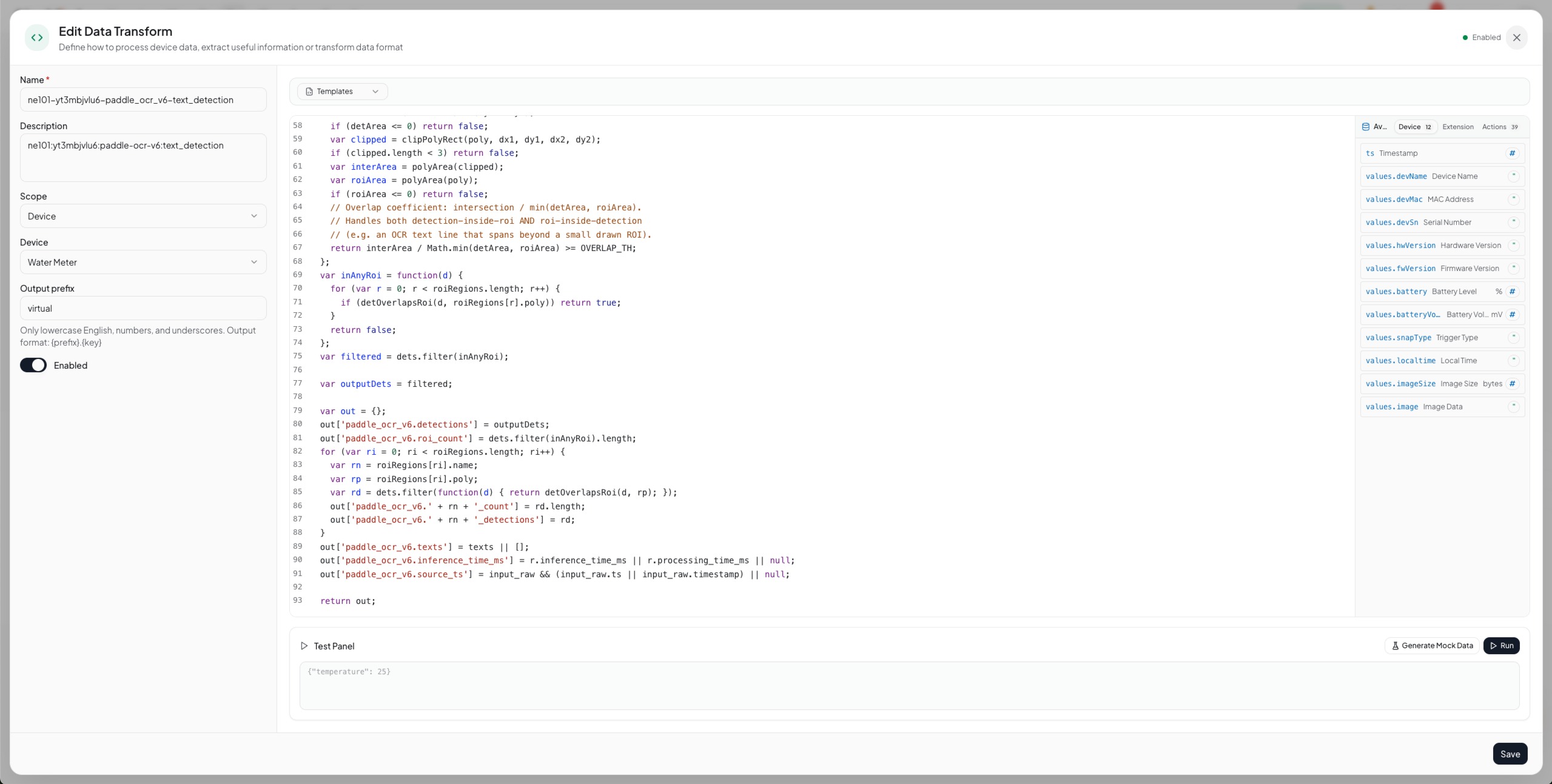Screen dimensions: 1552x784
Task: Save the data transform
Action: [x=1510, y=754]
